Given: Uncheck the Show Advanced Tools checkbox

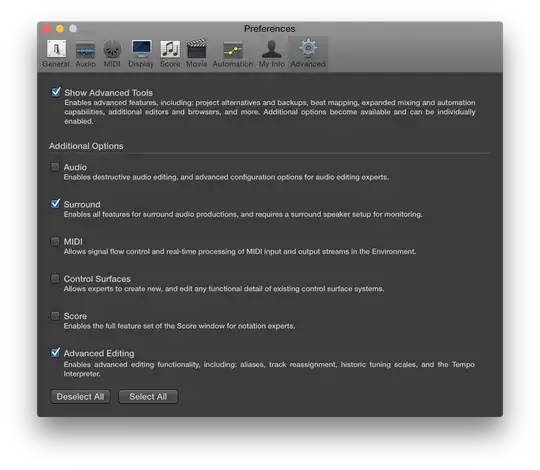Looking at the screenshot, I should [56, 92].
